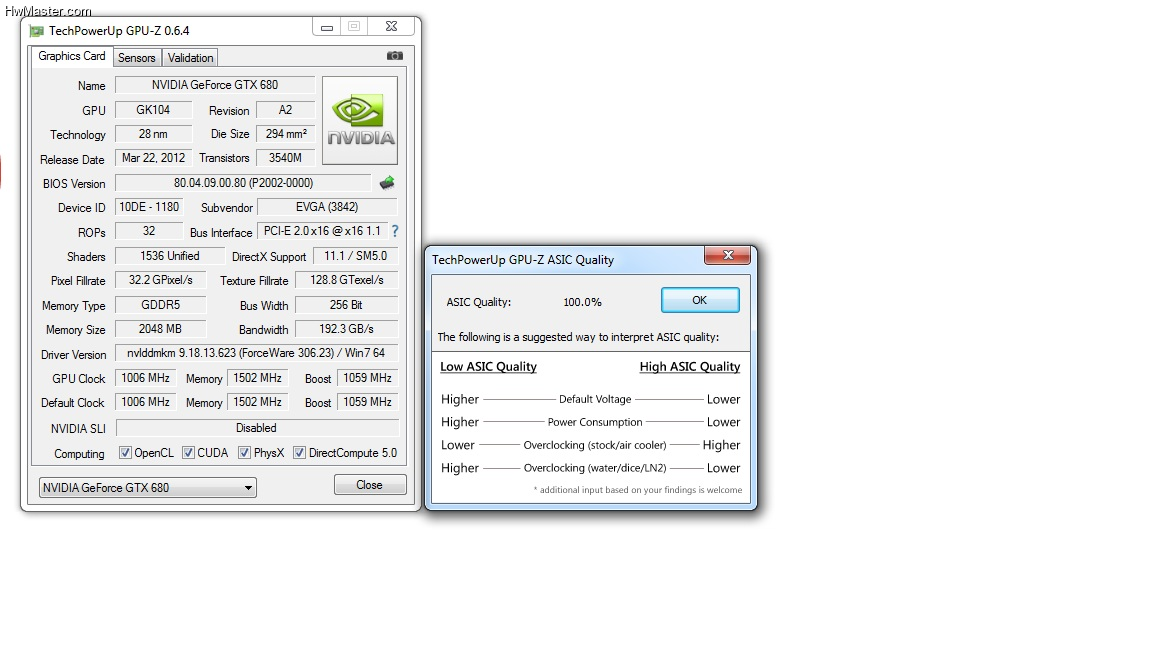Click the High ASIC Quality heading
This screenshot has height=648, width=1152.
pyautogui.click(x=690, y=367)
